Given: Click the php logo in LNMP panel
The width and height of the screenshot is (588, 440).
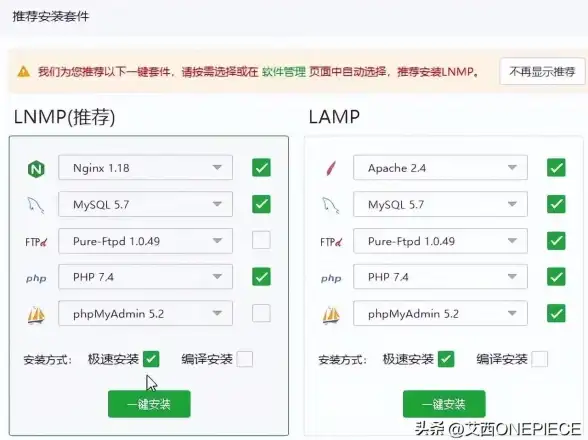Looking at the screenshot, I should (36, 278).
